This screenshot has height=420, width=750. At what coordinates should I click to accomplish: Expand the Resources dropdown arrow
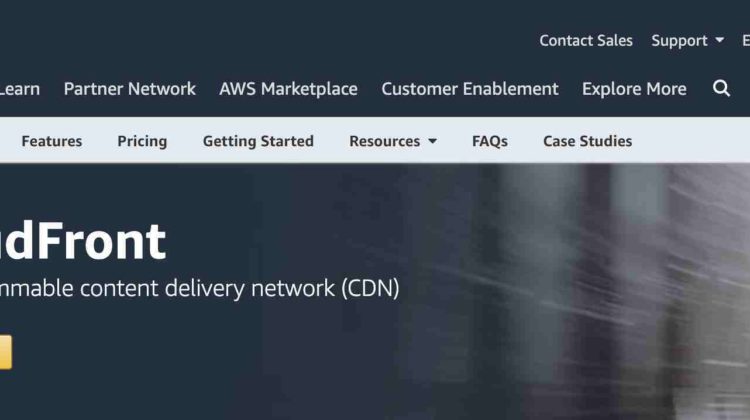pos(432,141)
